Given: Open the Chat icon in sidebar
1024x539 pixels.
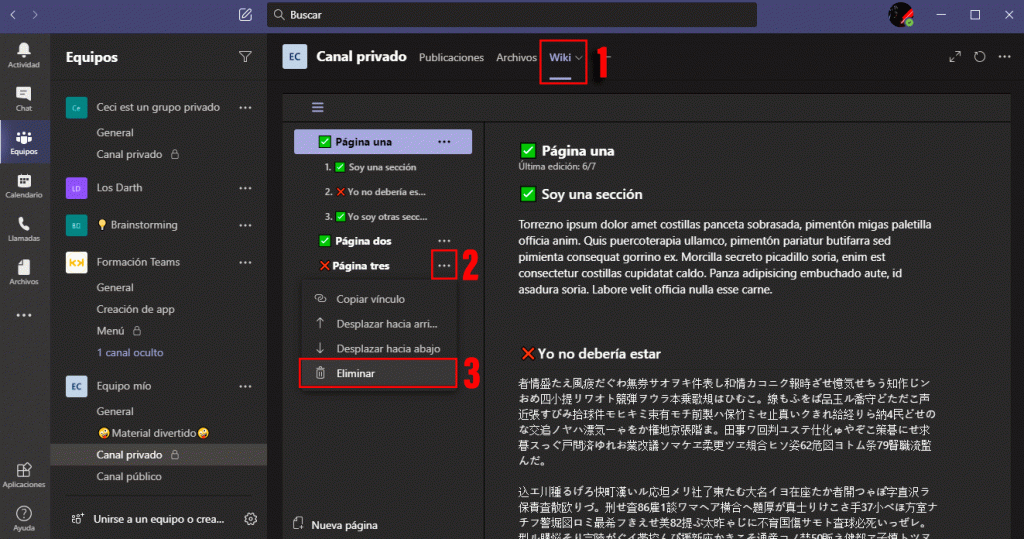Looking at the screenshot, I should pos(24,99).
